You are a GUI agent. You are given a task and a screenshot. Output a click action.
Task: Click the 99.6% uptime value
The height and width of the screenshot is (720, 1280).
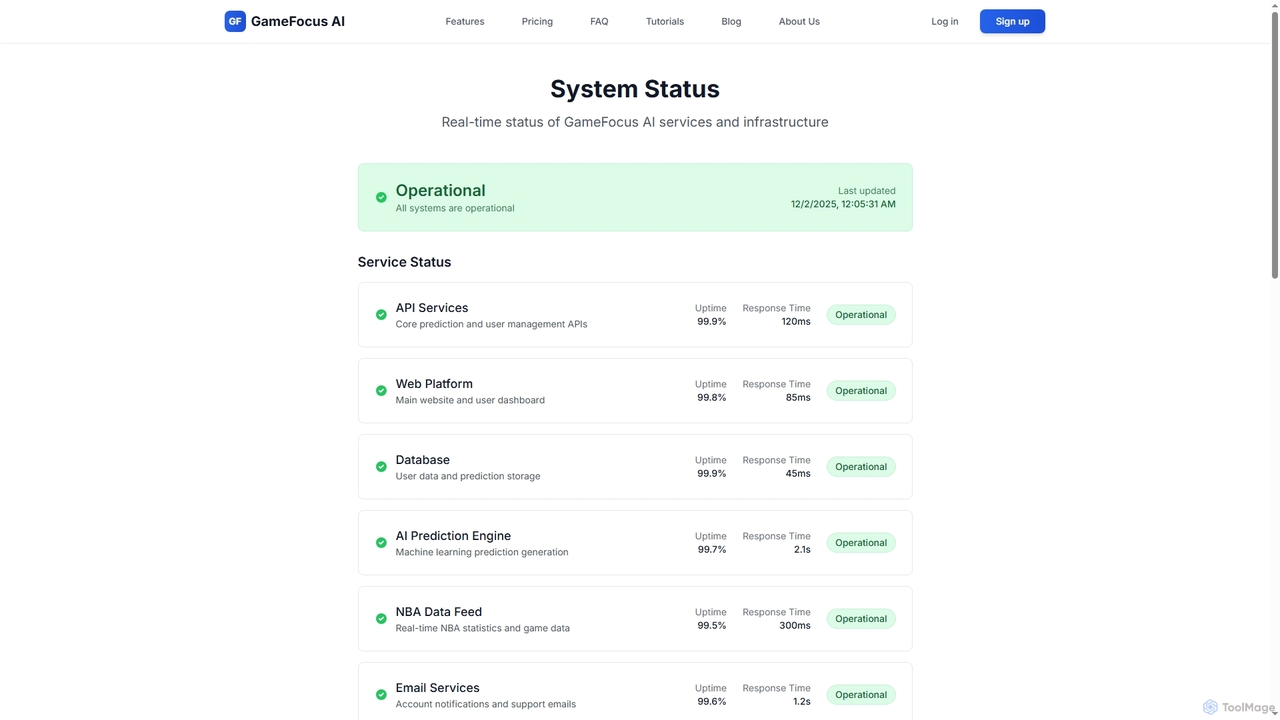click(712, 702)
